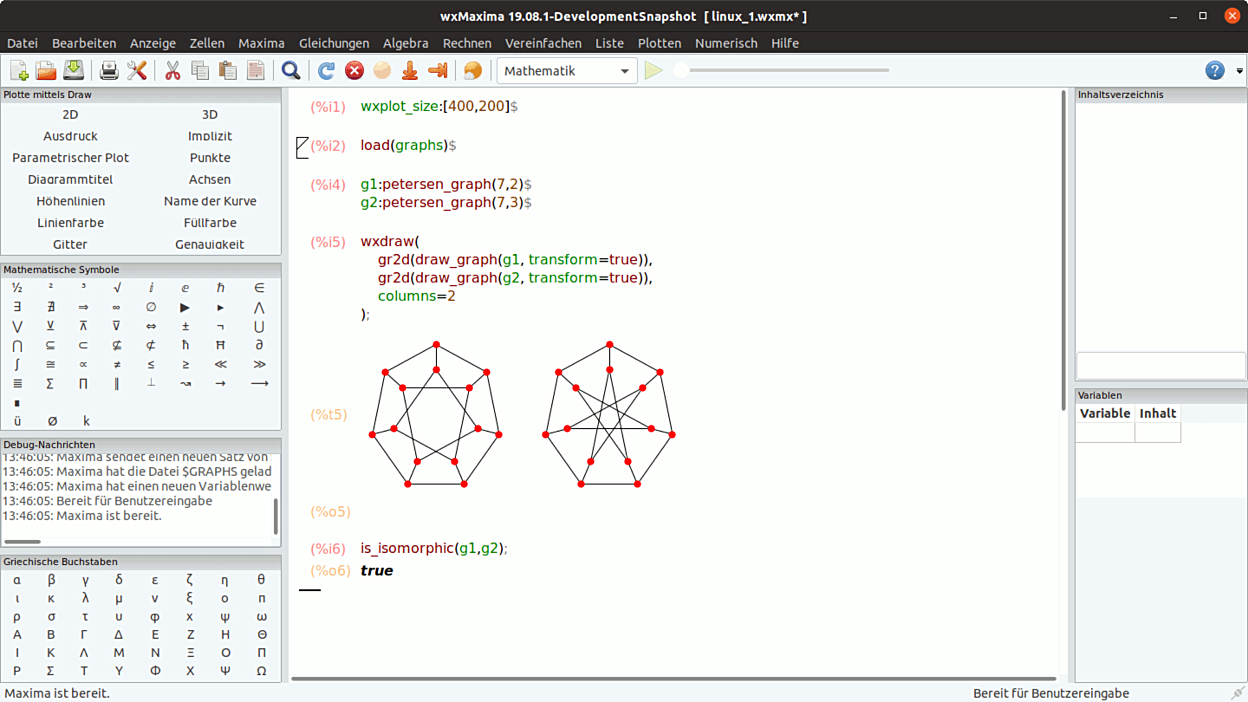Click the Parametrischer Plot button
The width and height of the screenshot is (1248, 702).
[70, 158]
